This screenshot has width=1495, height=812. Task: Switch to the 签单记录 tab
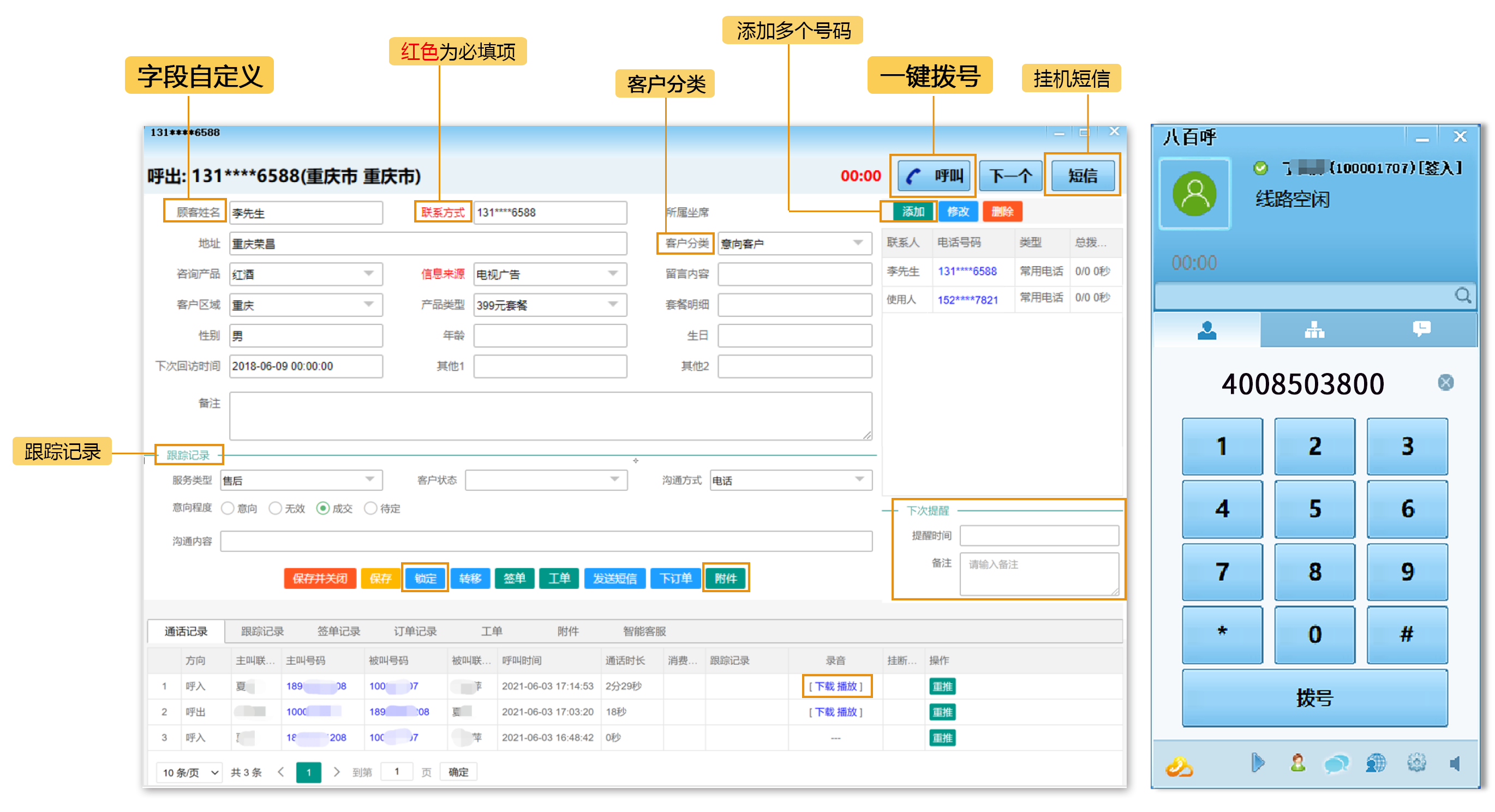tap(338, 631)
